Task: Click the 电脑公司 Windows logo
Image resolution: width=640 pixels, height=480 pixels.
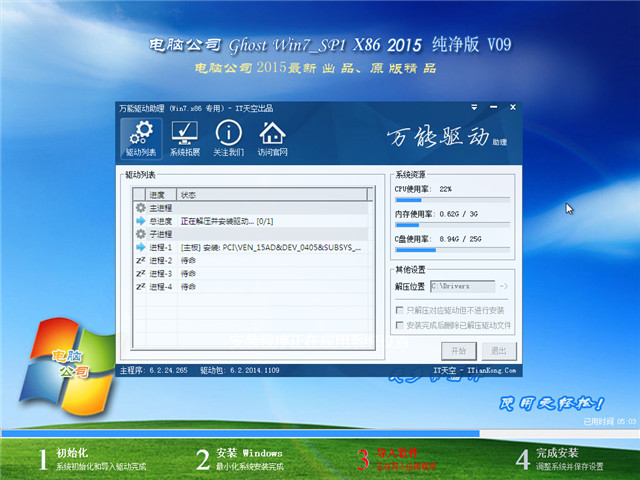Action: [x=68, y=366]
